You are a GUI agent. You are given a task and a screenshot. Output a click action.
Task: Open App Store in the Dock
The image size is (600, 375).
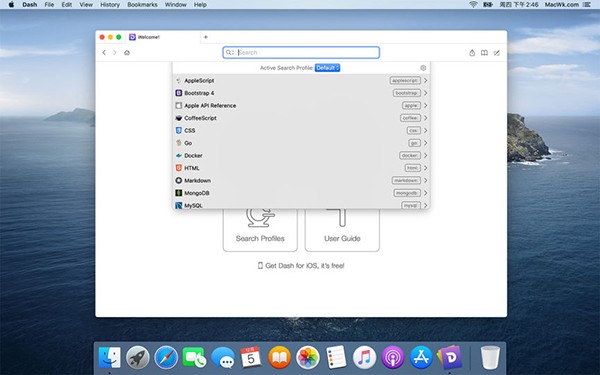coord(421,357)
